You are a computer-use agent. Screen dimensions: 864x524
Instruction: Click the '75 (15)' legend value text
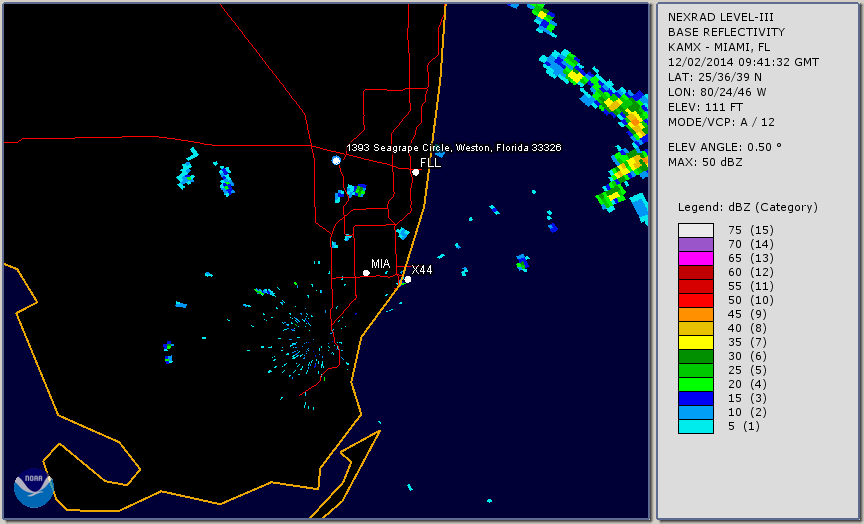point(750,230)
